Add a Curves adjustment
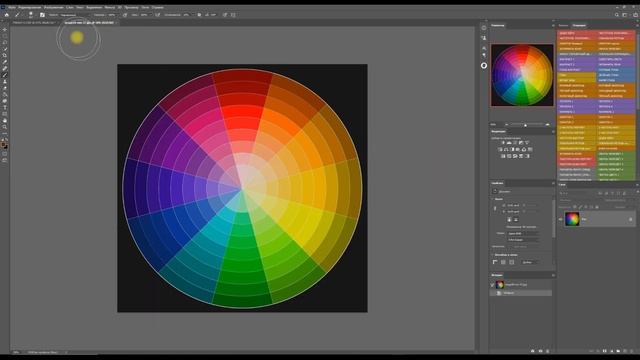Screen dimensions: 640x360 coord(515,142)
